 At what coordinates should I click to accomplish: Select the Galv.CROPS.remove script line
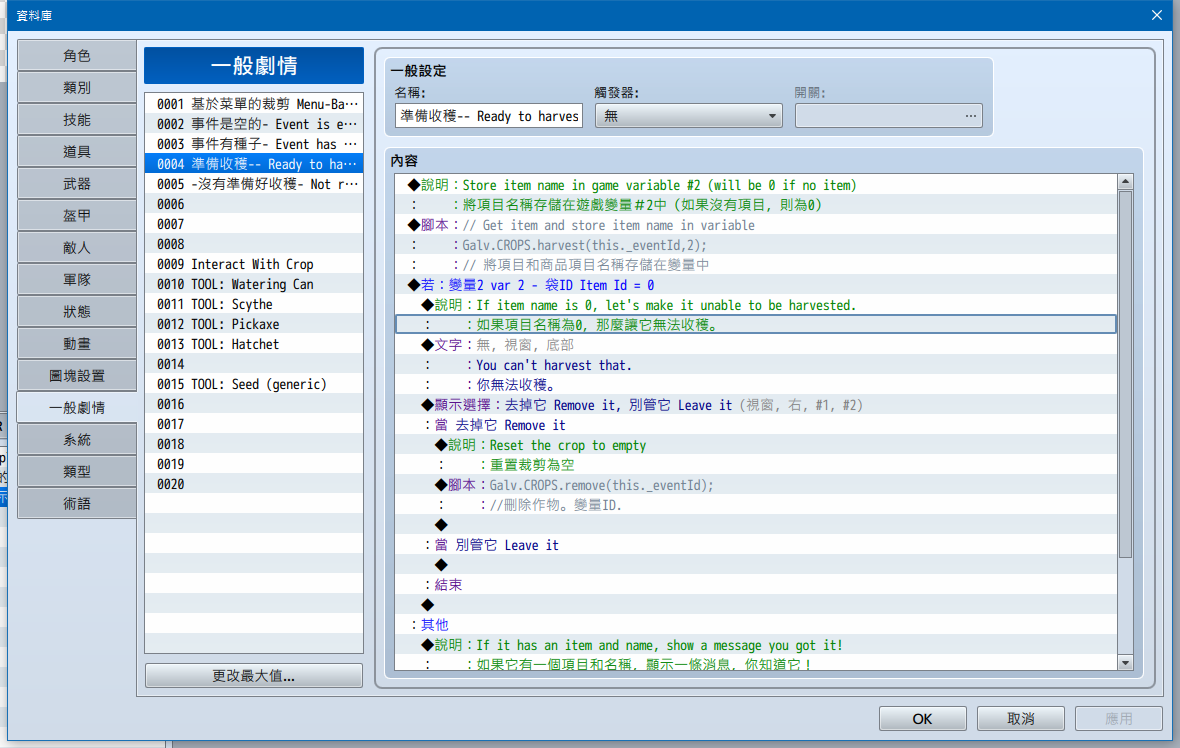tap(756, 485)
